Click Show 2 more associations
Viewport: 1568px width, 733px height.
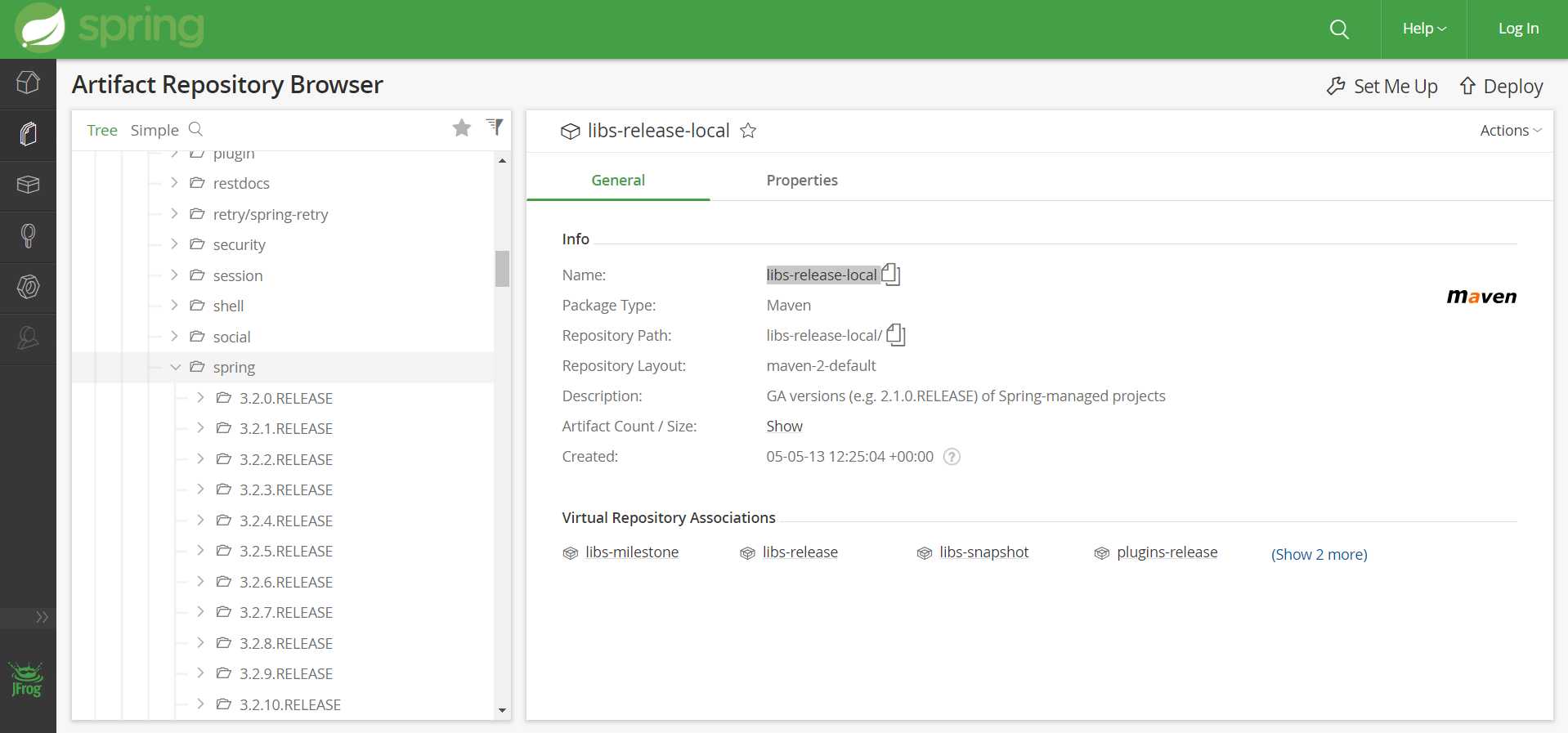pyautogui.click(x=1319, y=554)
